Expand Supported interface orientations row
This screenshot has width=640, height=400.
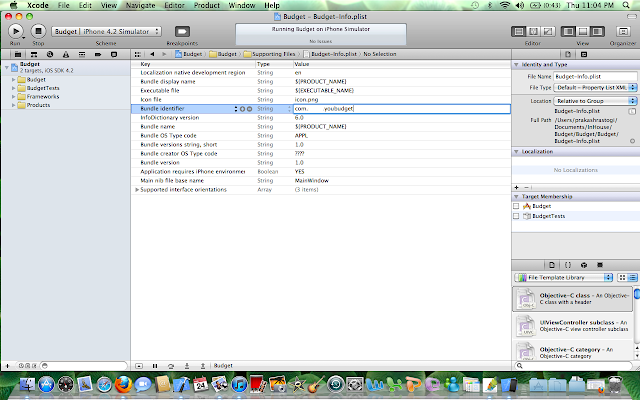point(137,189)
